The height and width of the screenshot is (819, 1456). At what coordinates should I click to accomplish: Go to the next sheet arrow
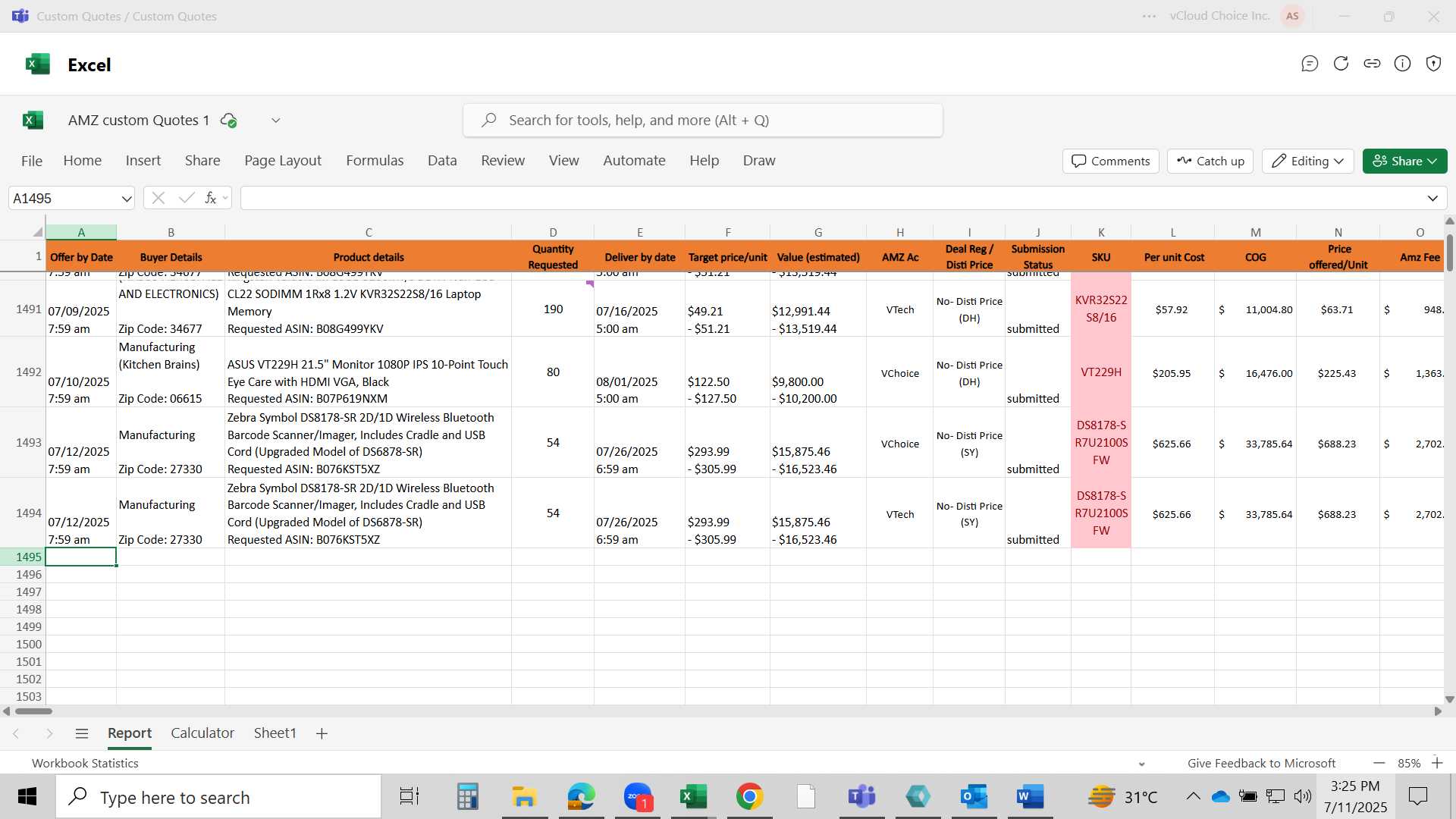click(49, 733)
